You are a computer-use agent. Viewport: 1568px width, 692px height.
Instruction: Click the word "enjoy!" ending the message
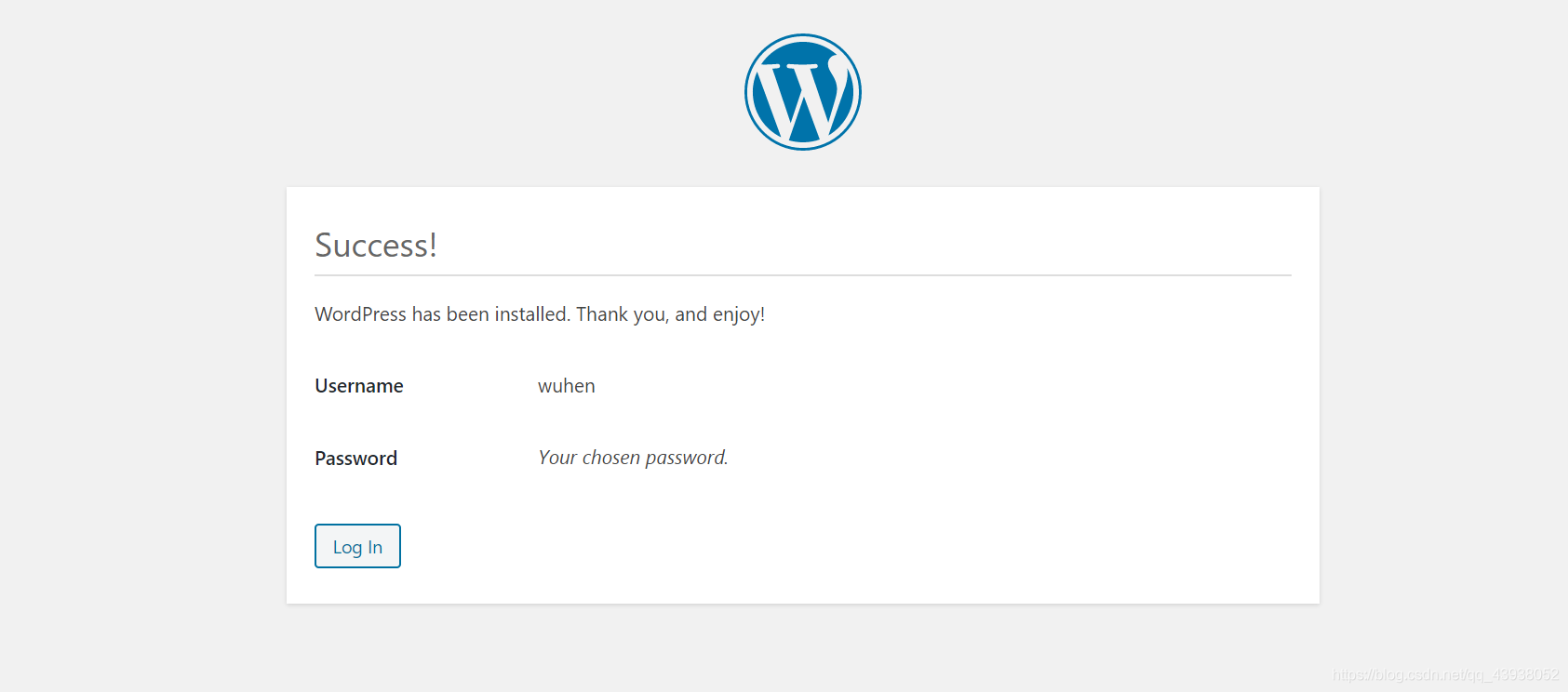[x=739, y=315]
